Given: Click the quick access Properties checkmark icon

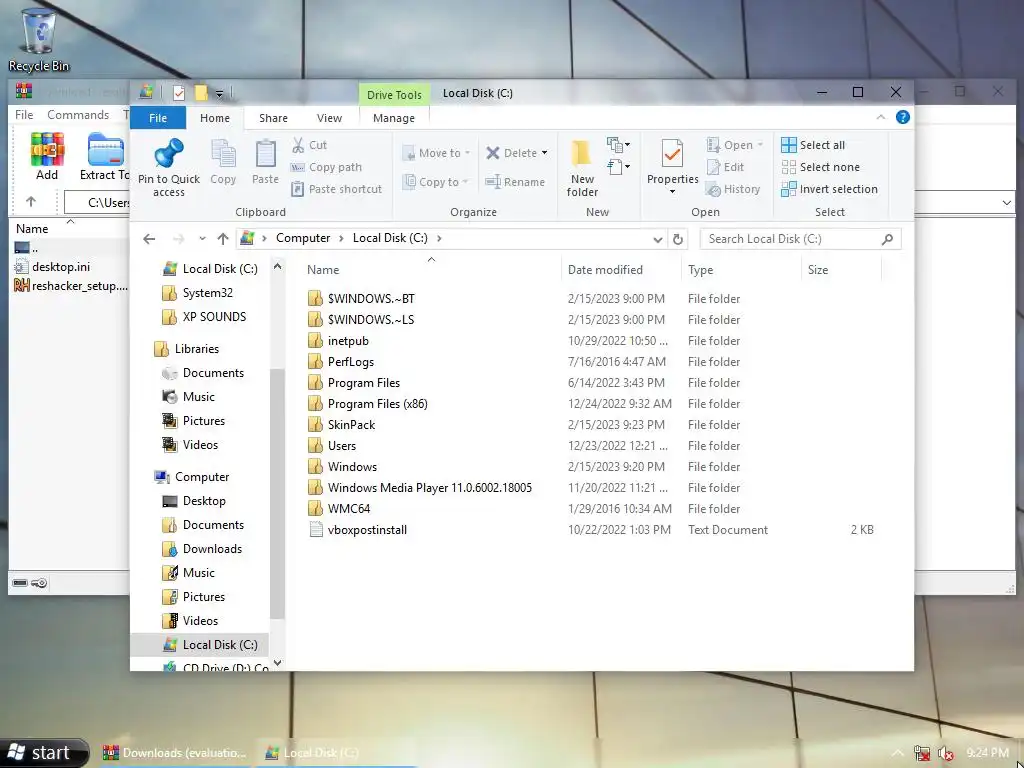Looking at the screenshot, I should (178, 93).
